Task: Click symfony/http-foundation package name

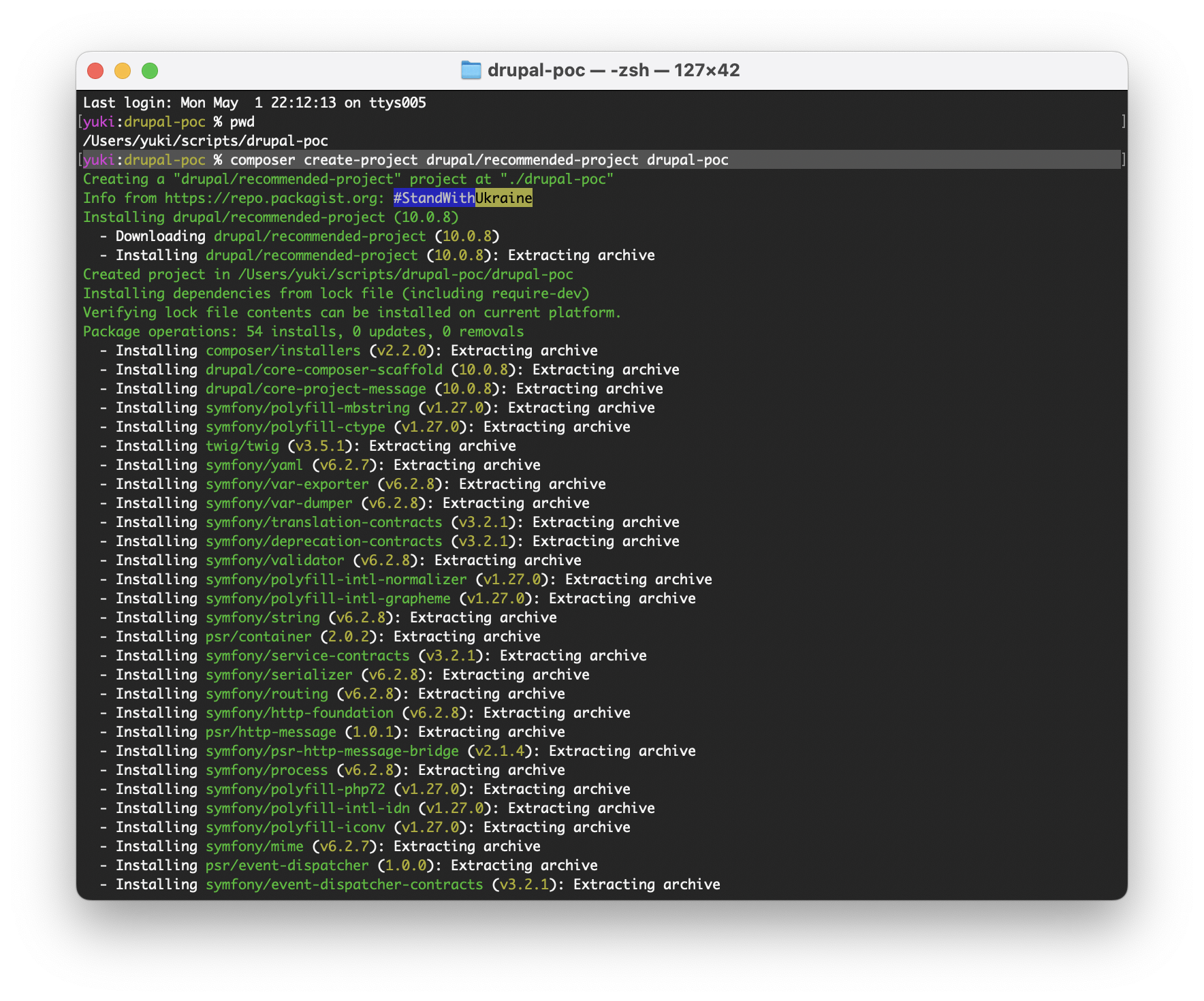Action: [x=300, y=713]
